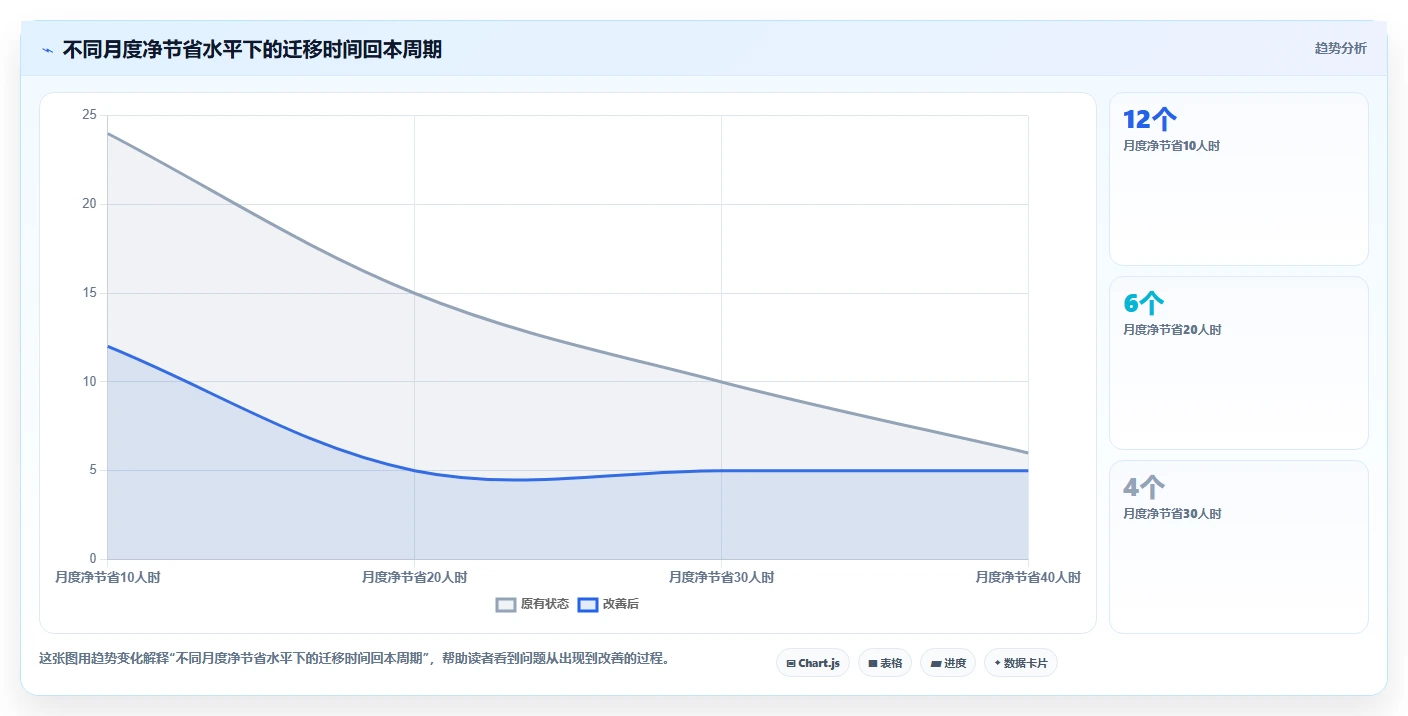Click the 表格 tag chip
The width and height of the screenshot is (1408, 716).
885,663
